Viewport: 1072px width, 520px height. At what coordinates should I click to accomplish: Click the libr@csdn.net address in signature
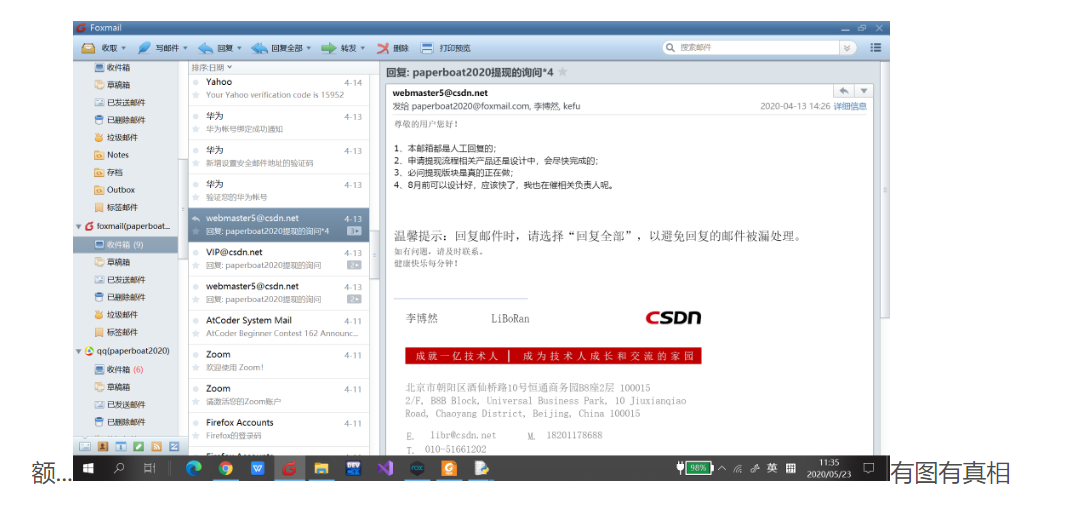tap(463, 435)
